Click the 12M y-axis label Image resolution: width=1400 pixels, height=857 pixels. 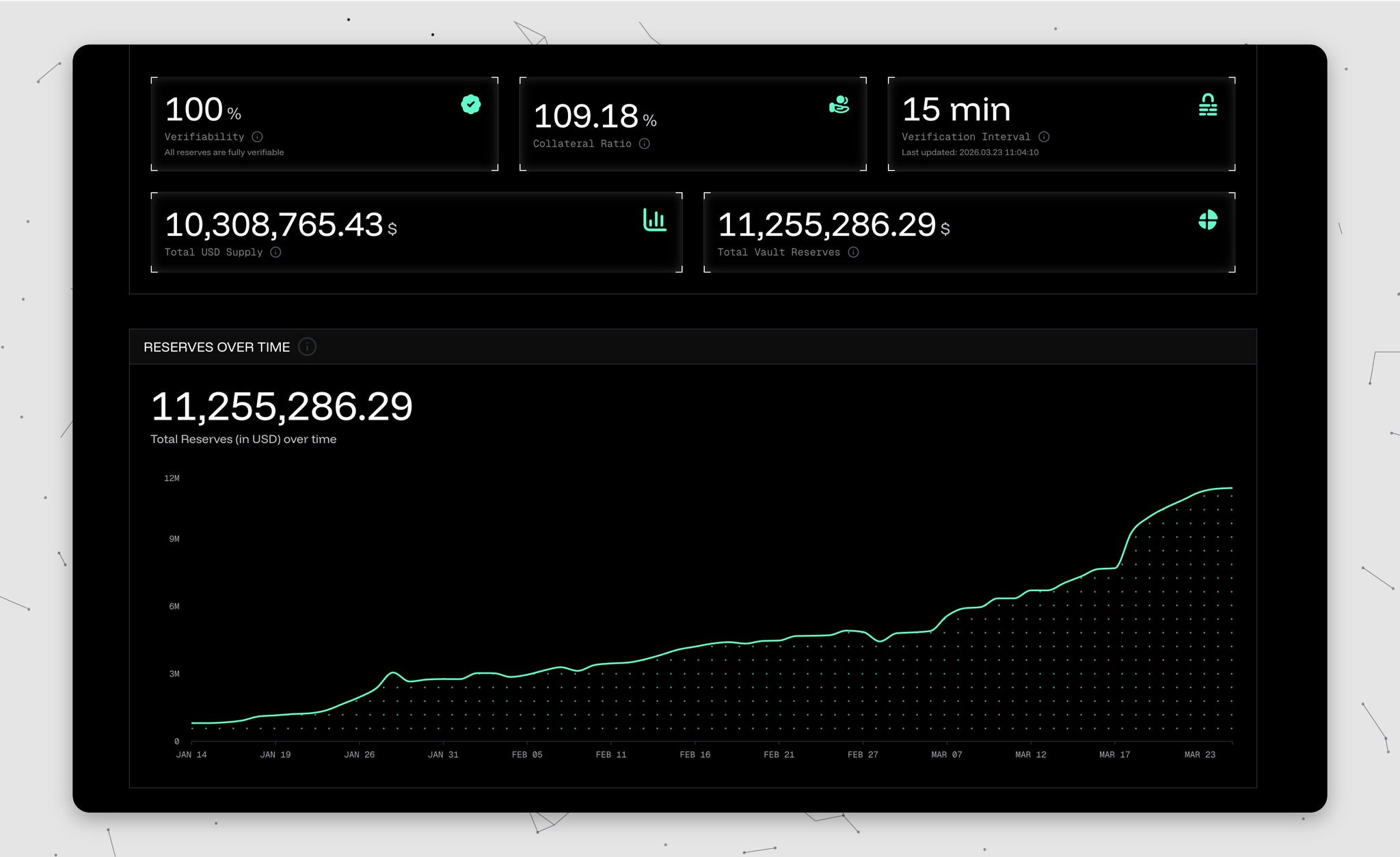pos(172,478)
